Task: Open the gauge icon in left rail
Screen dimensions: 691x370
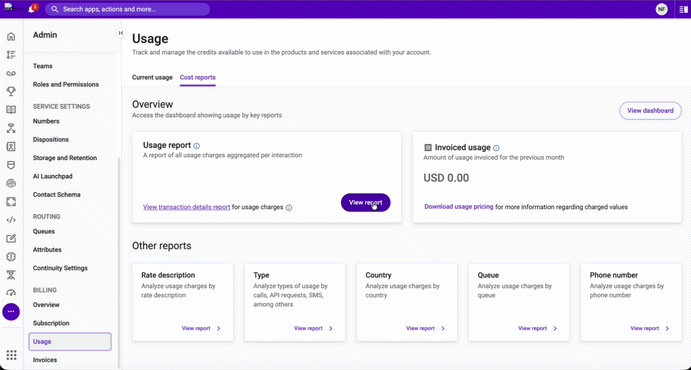Action: pyautogui.click(x=11, y=293)
